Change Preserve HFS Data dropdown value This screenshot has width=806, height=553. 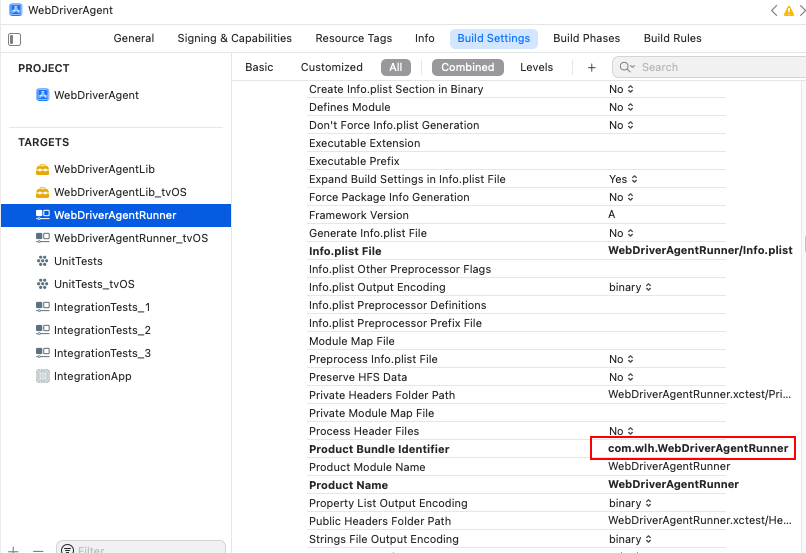(x=621, y=377)
